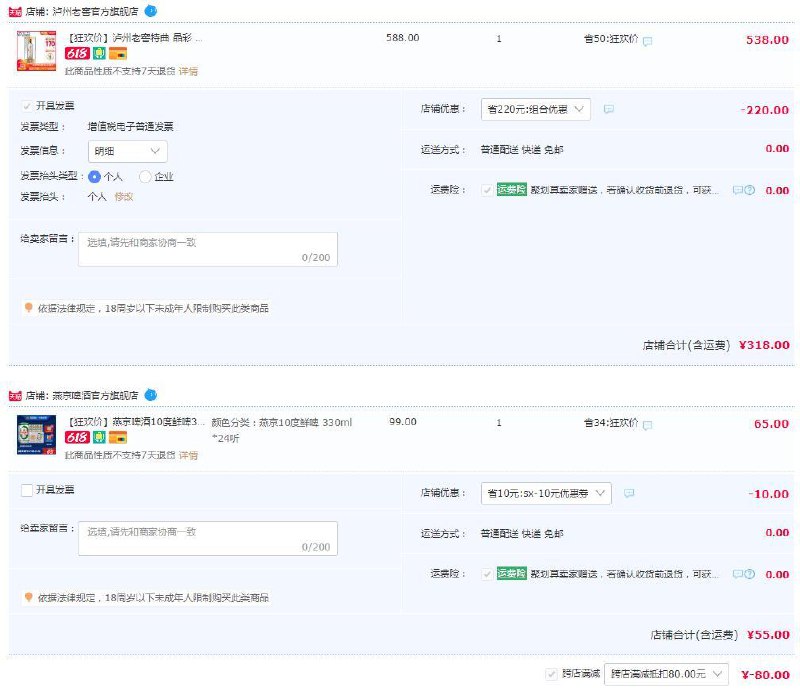Viewport: 800px width, 691px height.
Task: Click info icon beside 省34:狂欢价
Action: (647, 425)
